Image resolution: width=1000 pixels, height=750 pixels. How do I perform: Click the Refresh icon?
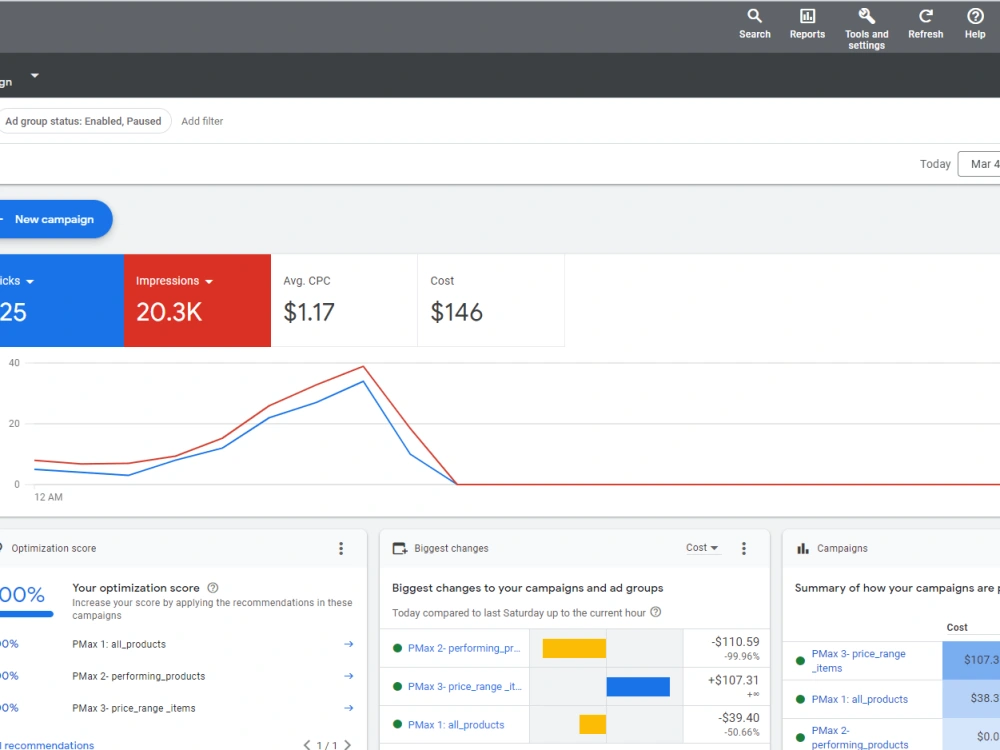pos(925,17)
